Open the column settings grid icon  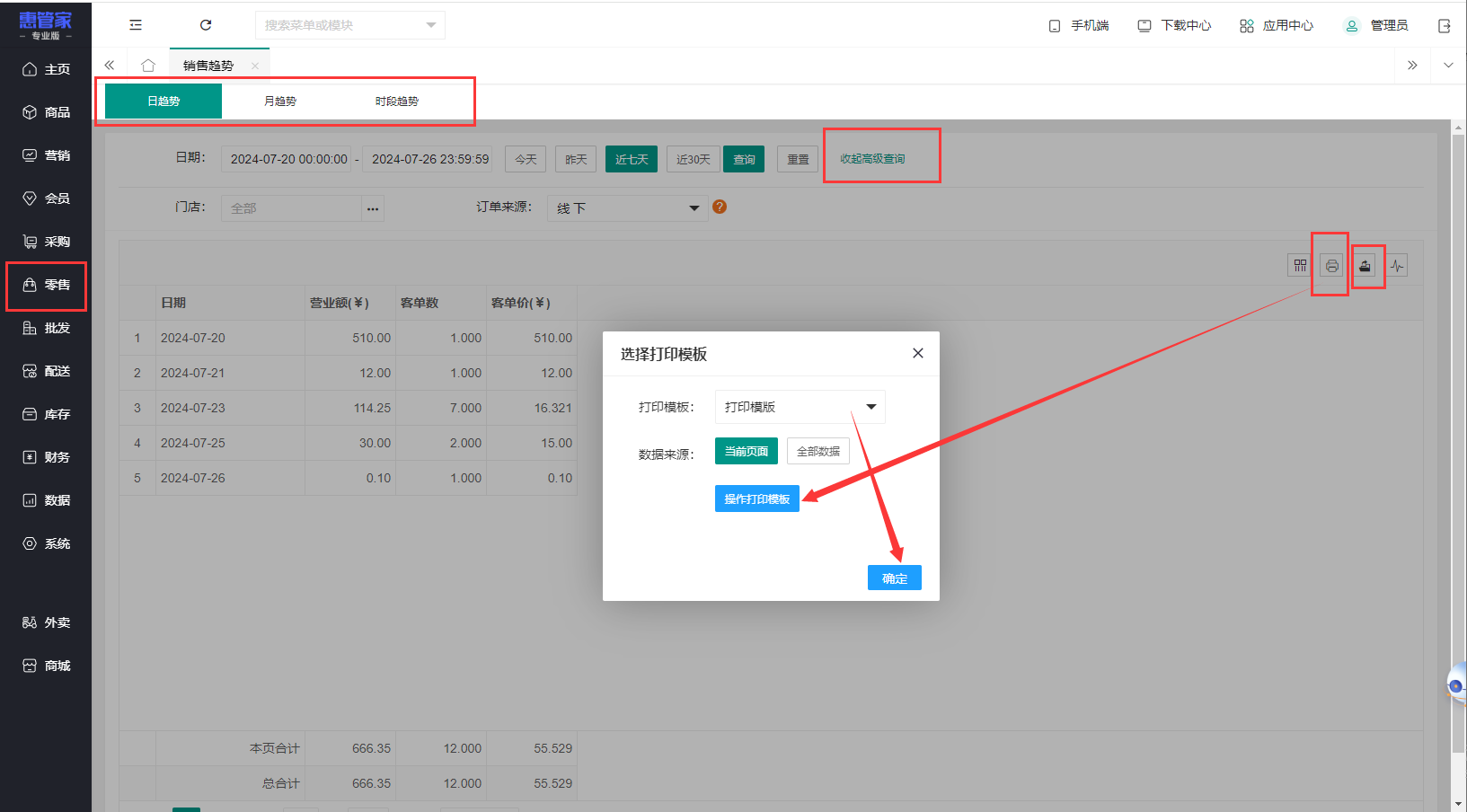coord(1300,265)
